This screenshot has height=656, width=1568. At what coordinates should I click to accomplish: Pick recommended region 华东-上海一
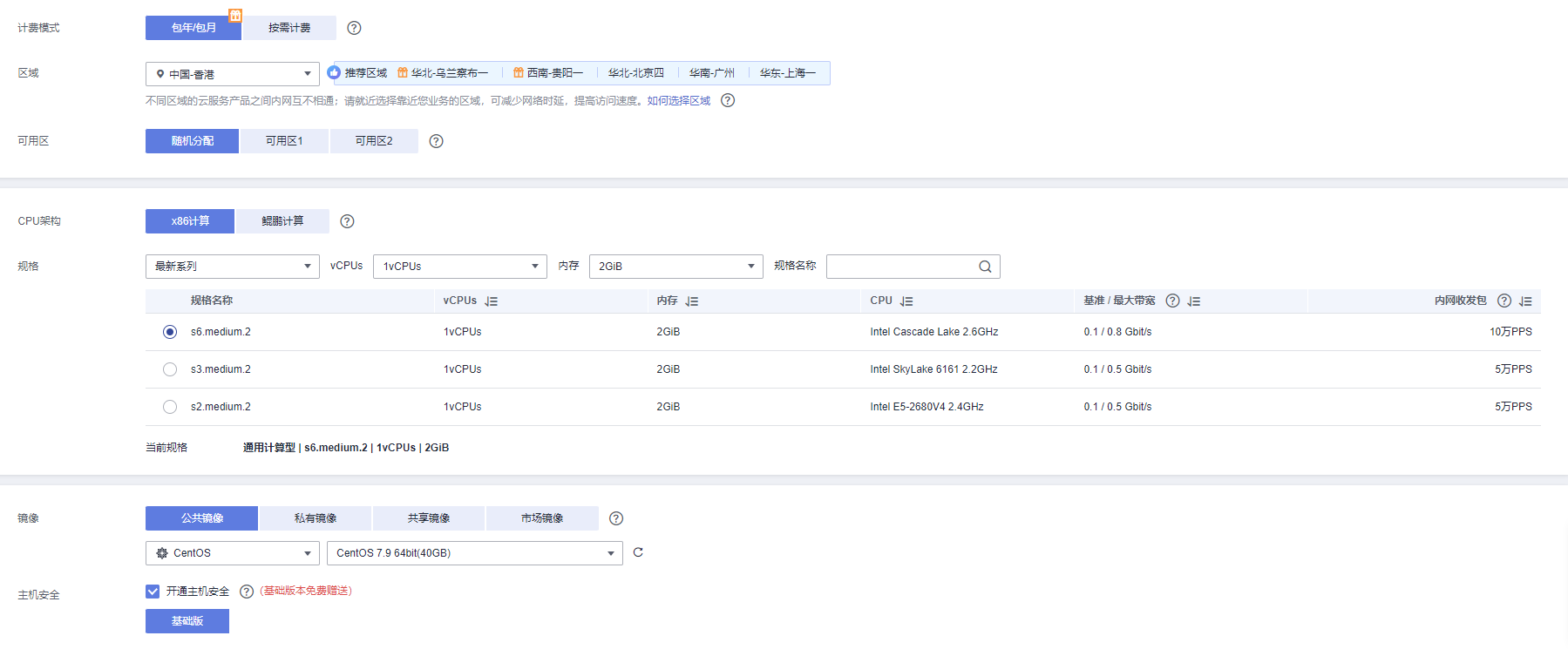click(788, 73)
